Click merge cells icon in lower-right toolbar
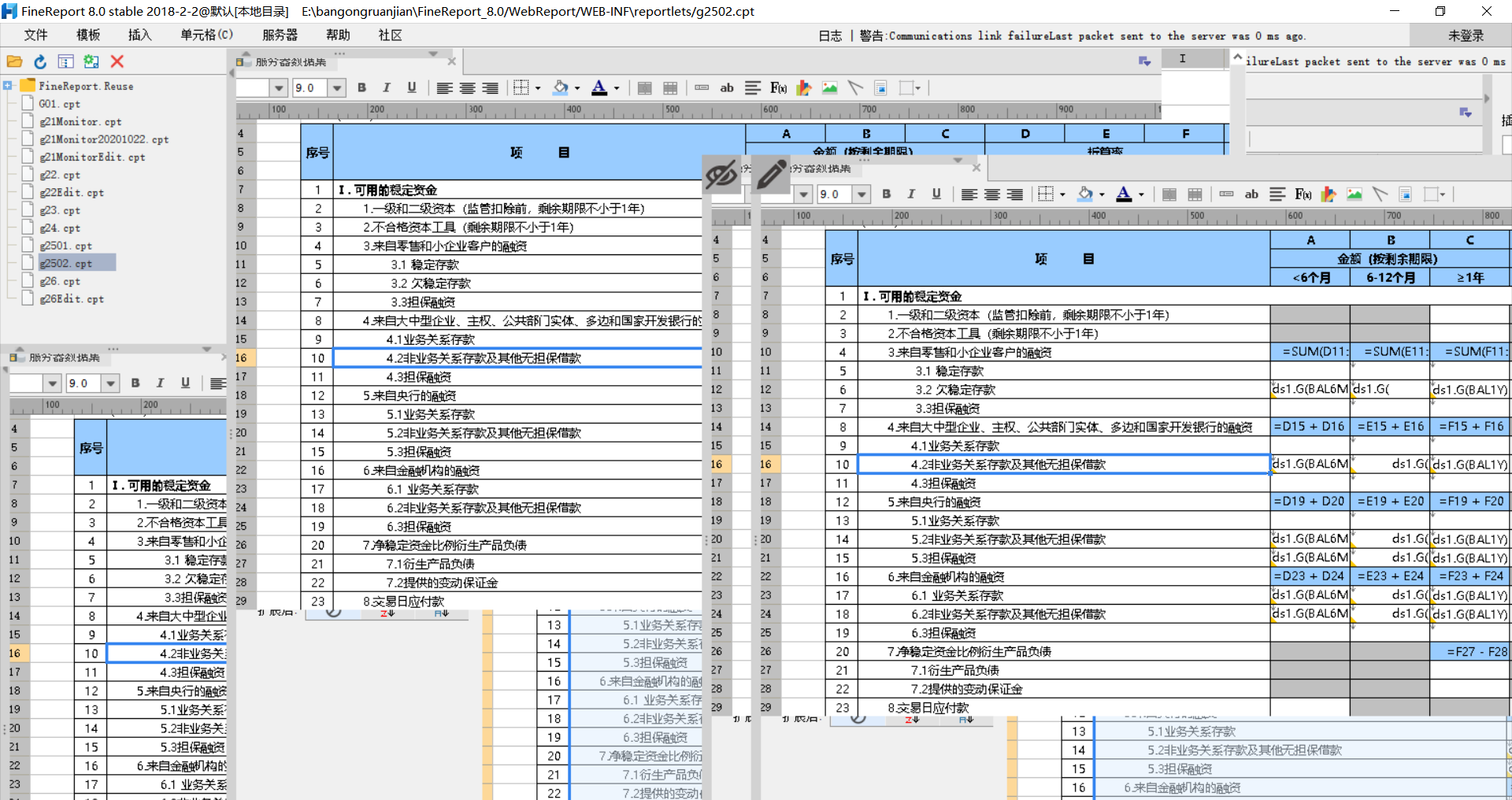Viewport: 1512px width, 800px height. click(x=1169, y=194)
